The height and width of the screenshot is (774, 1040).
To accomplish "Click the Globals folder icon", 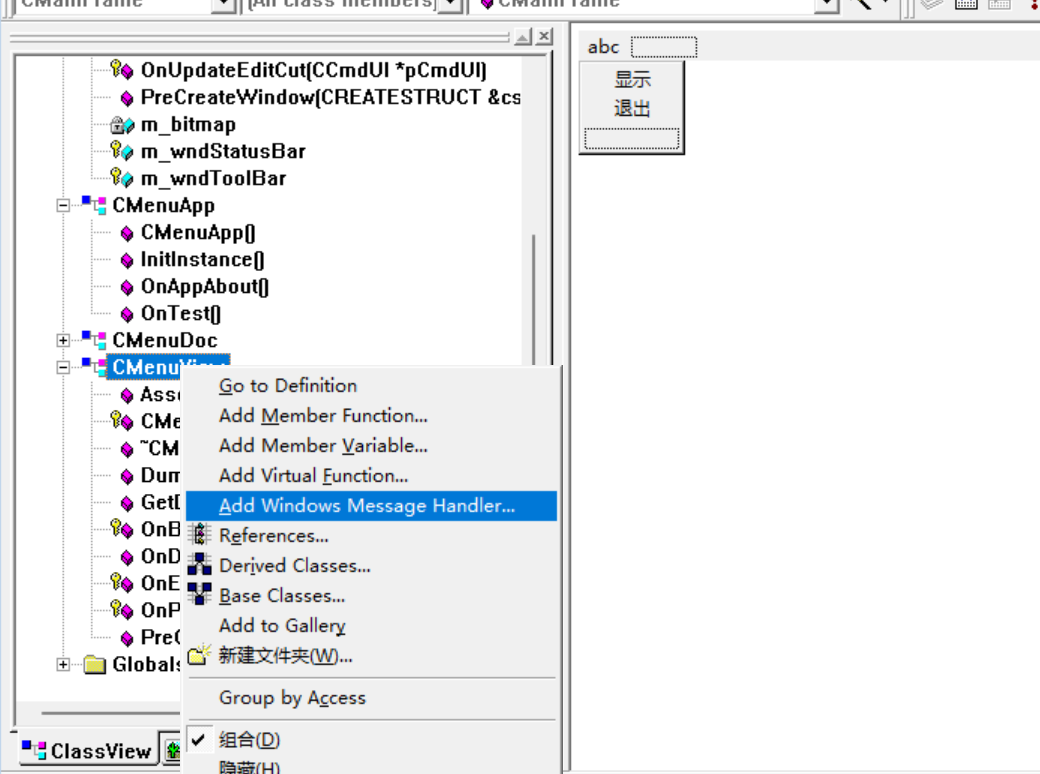I will [x=95, y=665].
